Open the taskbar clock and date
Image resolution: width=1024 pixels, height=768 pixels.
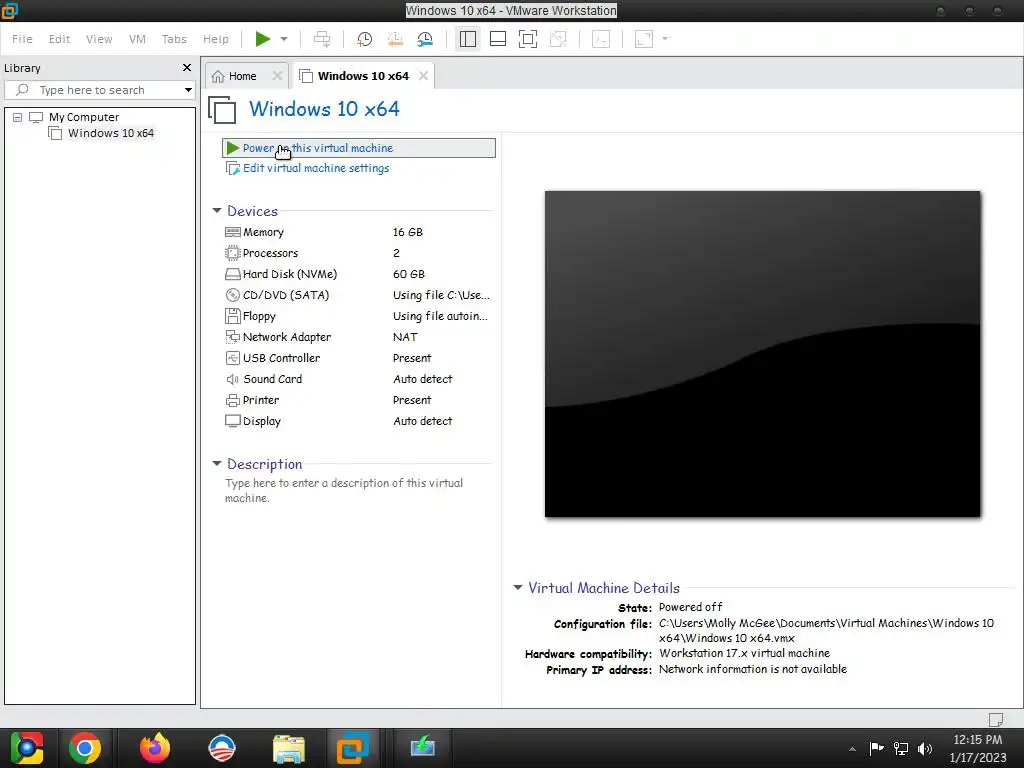(978, 748)
